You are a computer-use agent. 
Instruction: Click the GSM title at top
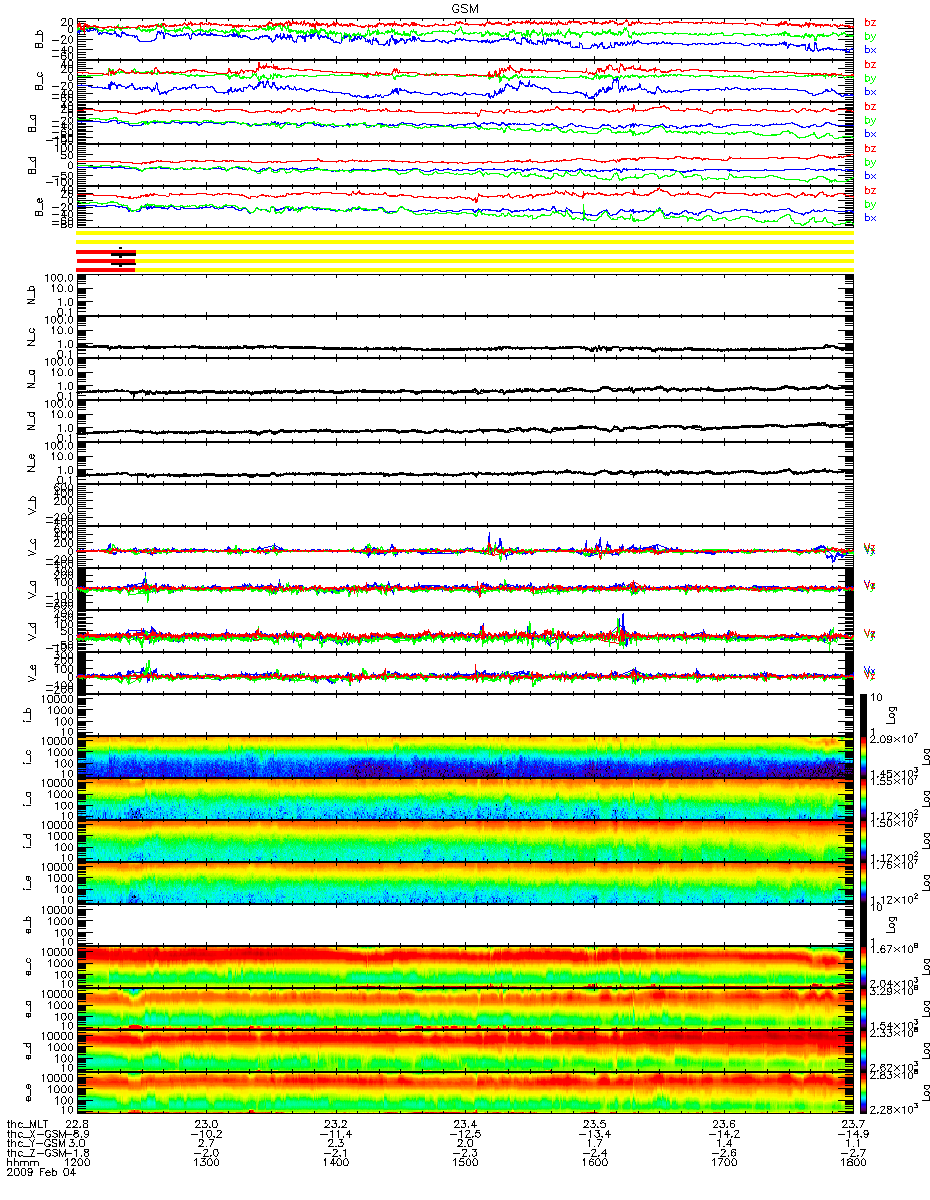tap(464, 7)
